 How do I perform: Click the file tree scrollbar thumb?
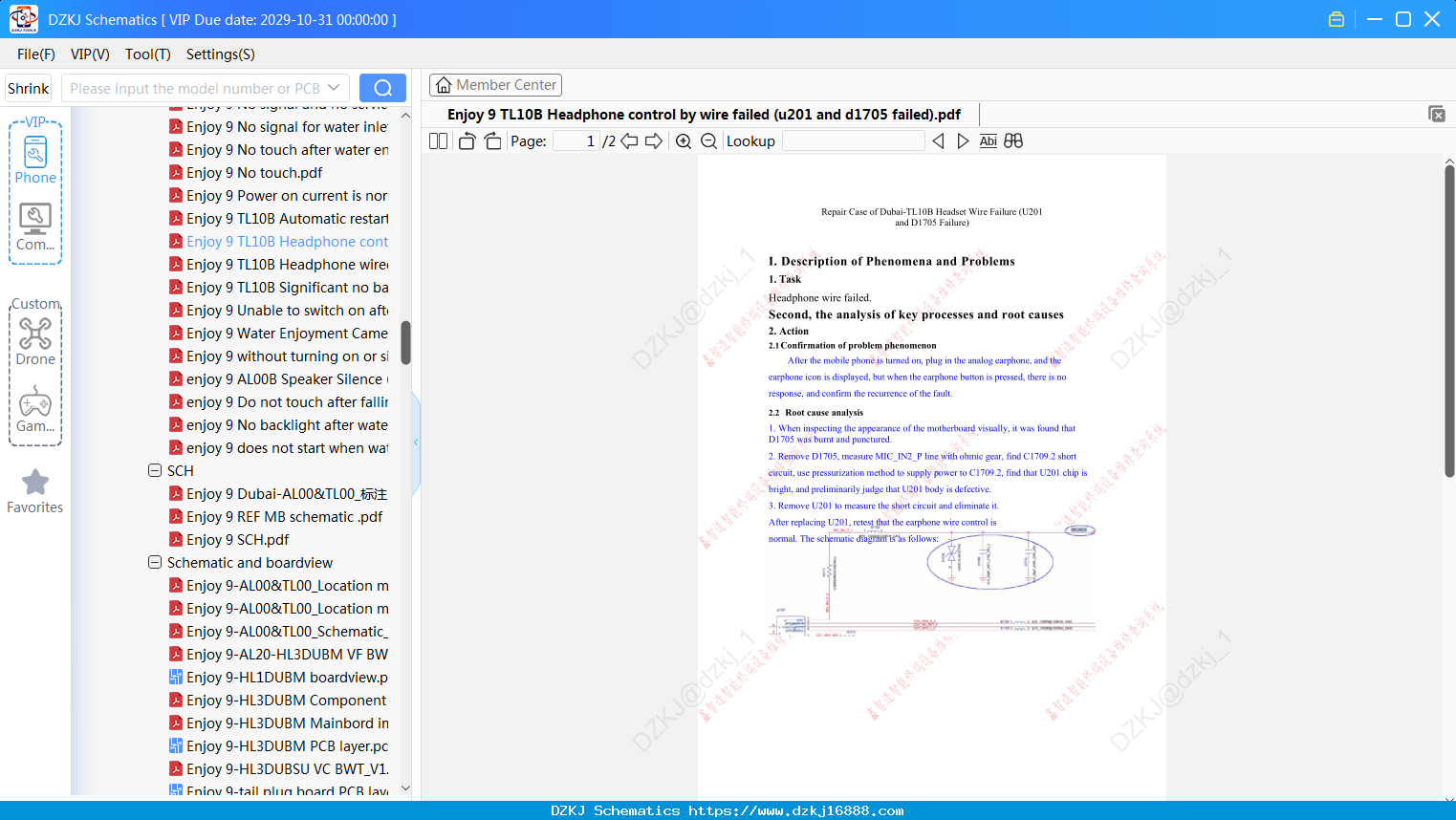[x=405, y=342]
